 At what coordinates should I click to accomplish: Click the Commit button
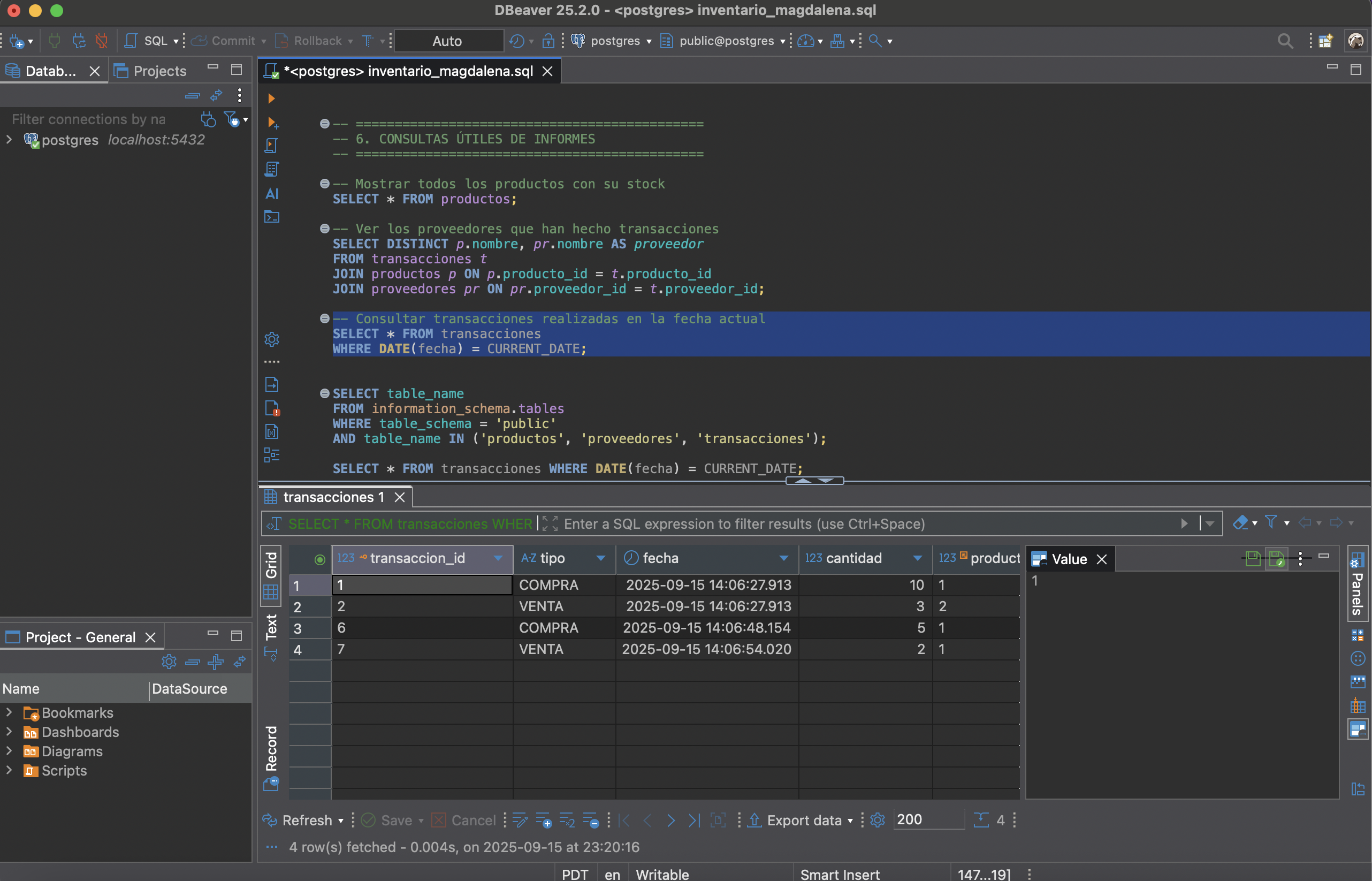(x=224, y=41)
